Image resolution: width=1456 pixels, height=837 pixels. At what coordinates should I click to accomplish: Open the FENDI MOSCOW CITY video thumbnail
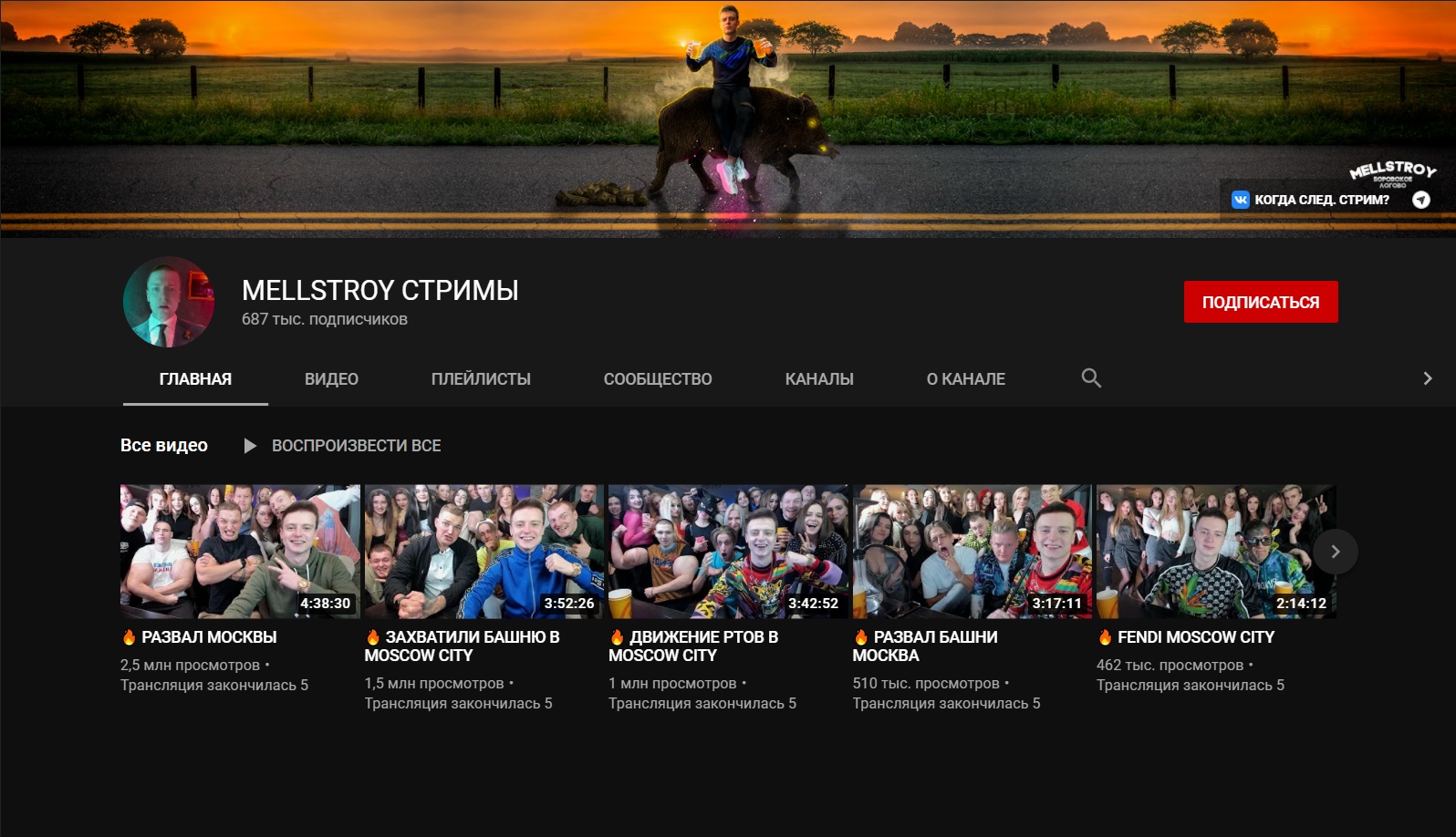(1215, 552)
